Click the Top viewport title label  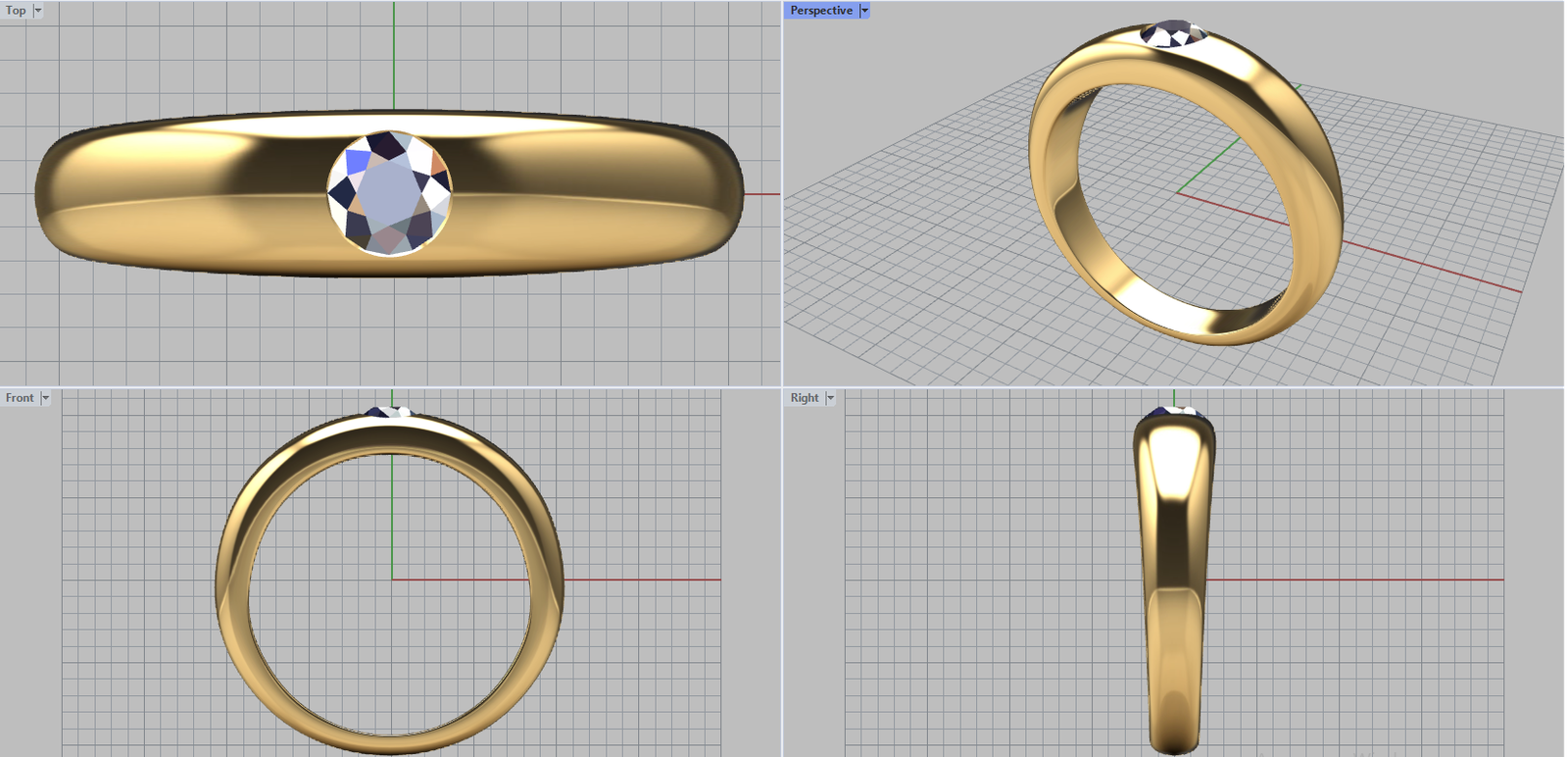16,11
